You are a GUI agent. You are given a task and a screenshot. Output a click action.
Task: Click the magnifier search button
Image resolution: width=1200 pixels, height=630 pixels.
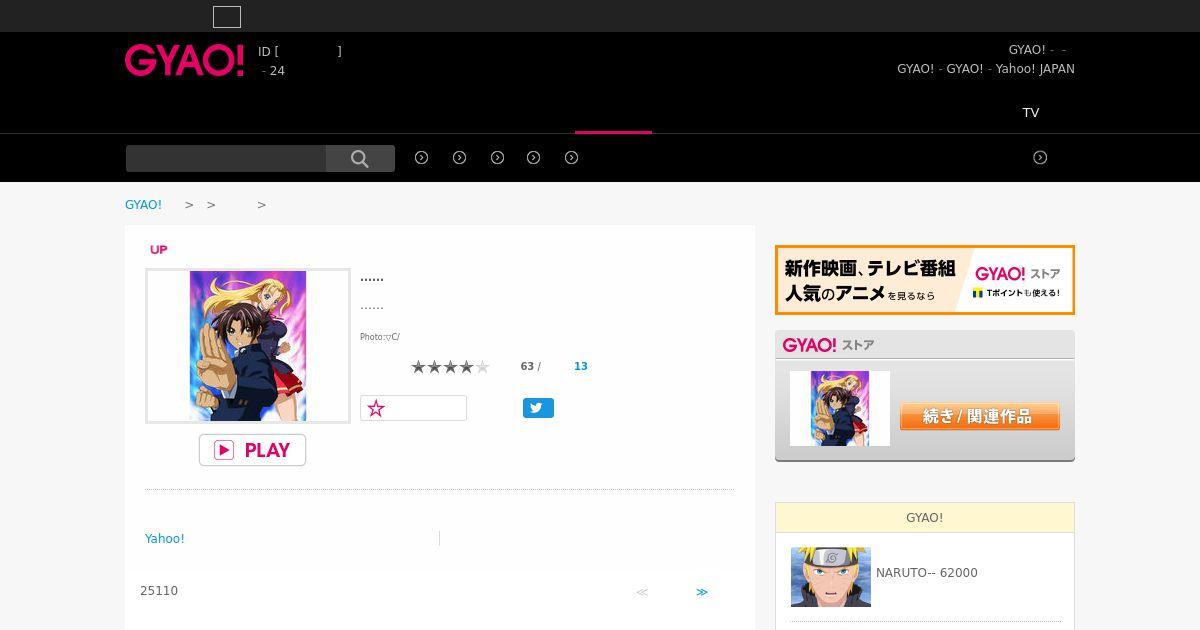pos(360,158)
